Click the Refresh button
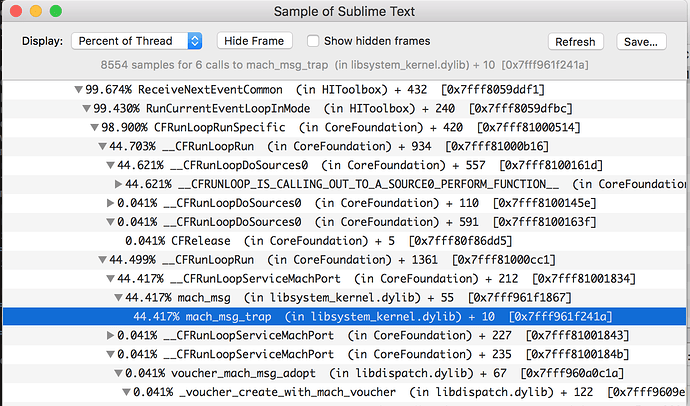Screen dimensions: 690x406 [x=575, y=42]
